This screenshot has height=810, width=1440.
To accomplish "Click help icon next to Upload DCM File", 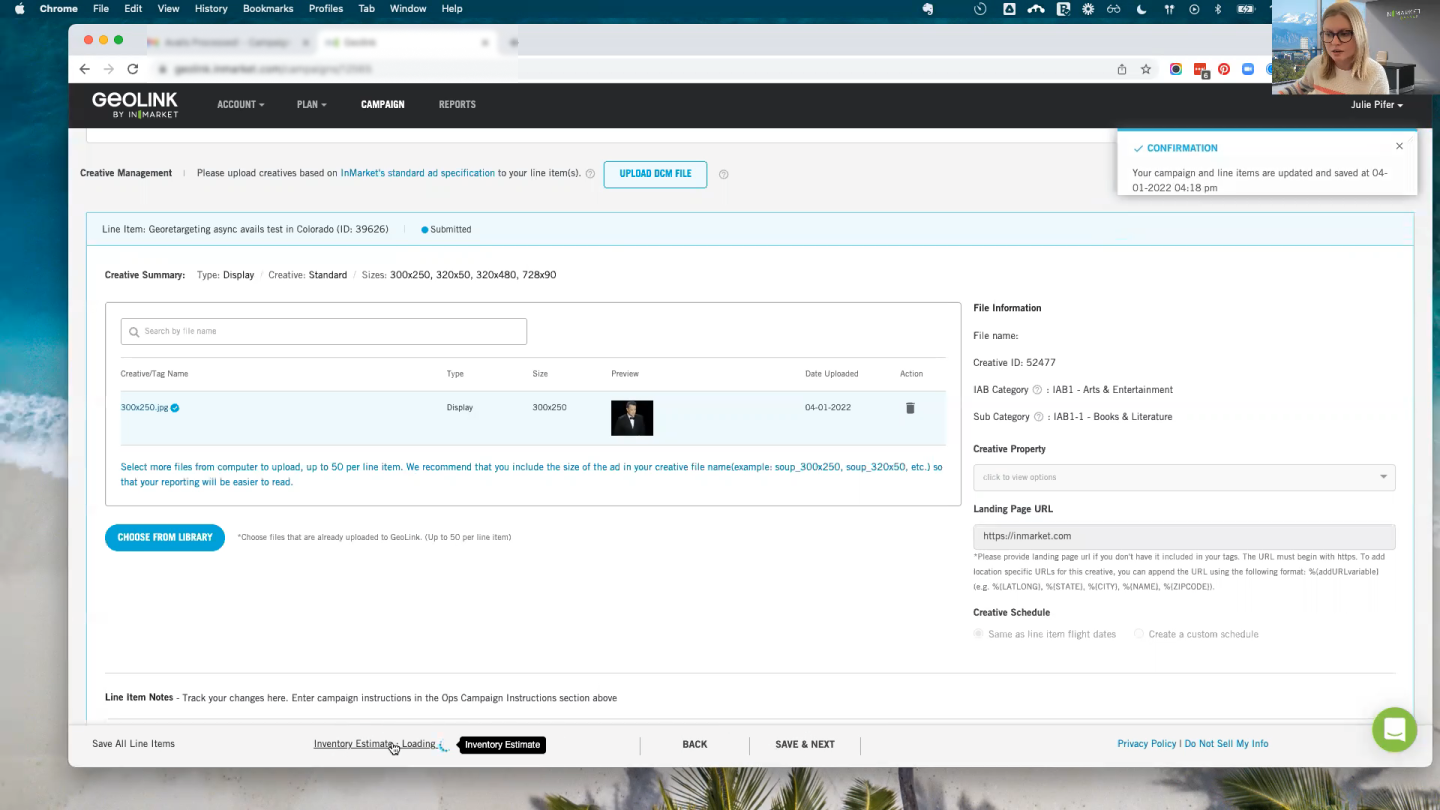I will [723, 174].
